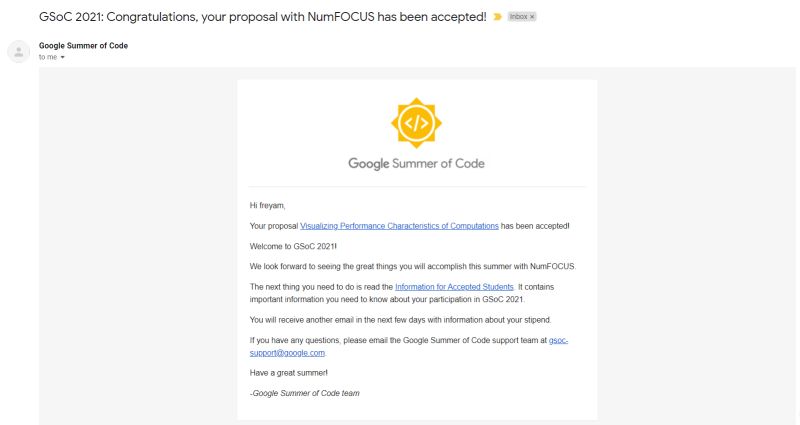The width and height of the screenshot is (800, 425).
Task: Click the paragraph about your stipend email
Action: click(401, 320)
